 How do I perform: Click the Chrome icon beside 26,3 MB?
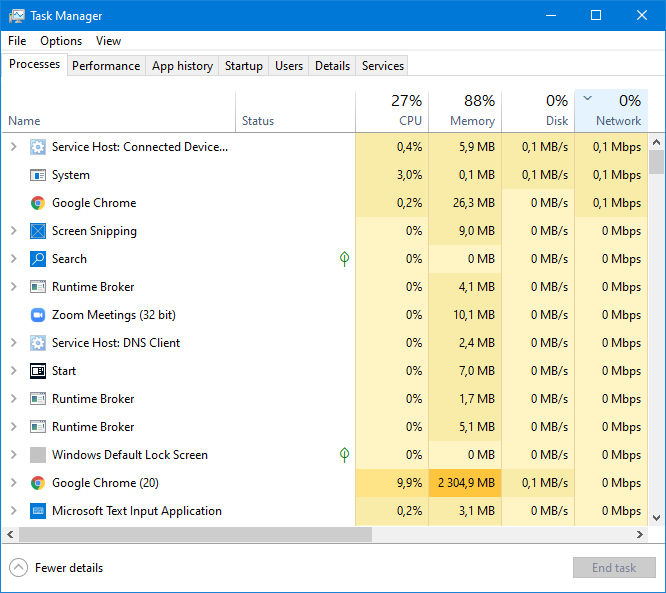(38, 203)
